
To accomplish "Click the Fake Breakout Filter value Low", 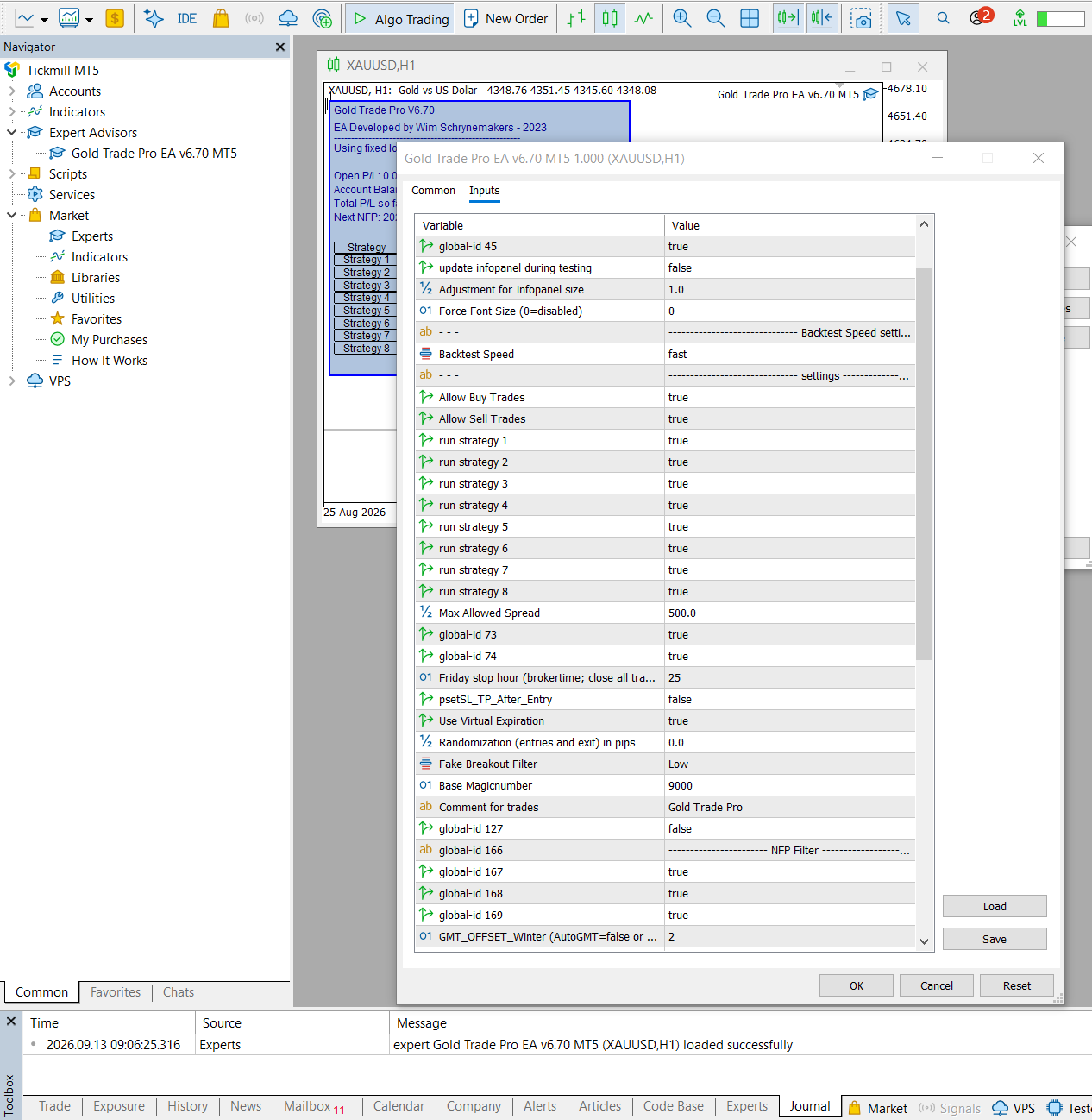I will [x=789, y=764].
